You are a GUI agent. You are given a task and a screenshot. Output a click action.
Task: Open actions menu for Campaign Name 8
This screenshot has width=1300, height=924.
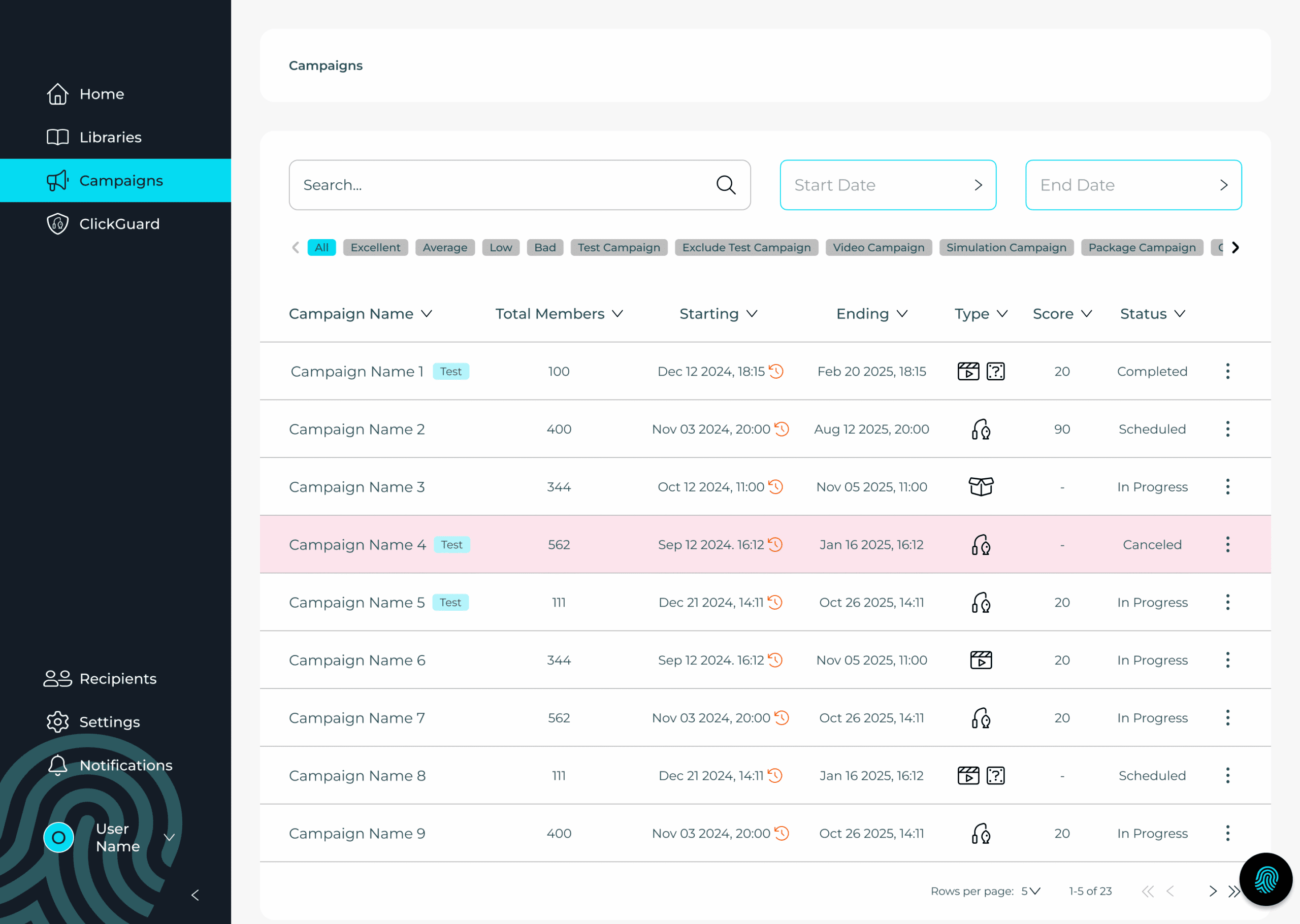click(1228, 776)
